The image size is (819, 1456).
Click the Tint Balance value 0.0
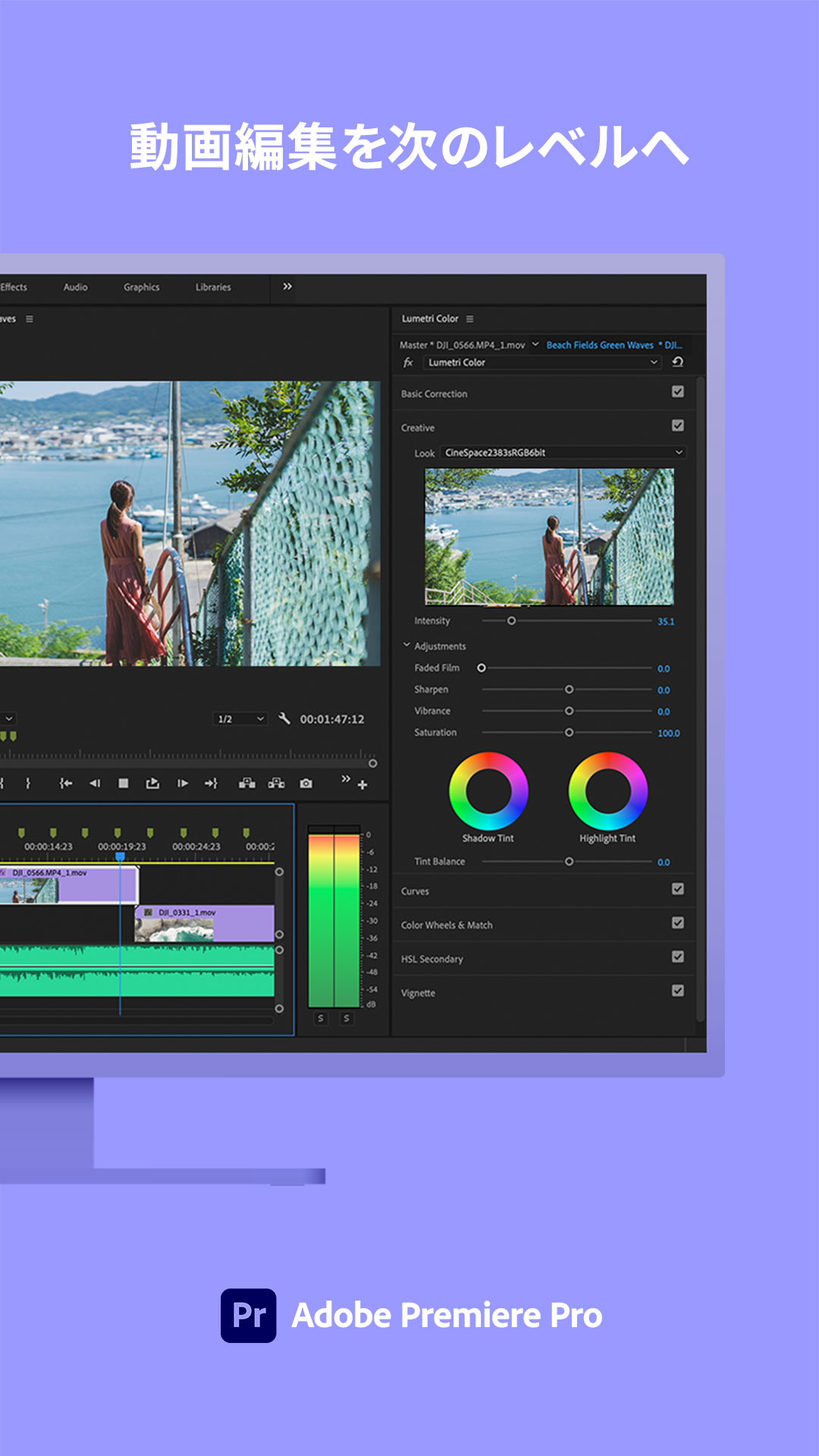[x=664, y=862]
